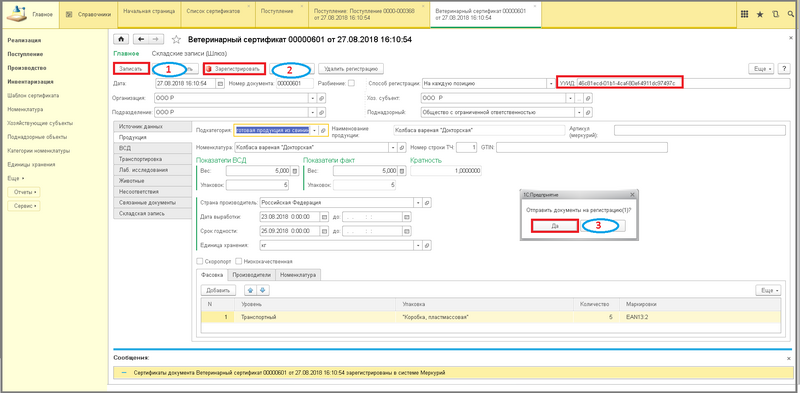
Task: Add certificate to favorites with star outline
Action: pos(176,39)
